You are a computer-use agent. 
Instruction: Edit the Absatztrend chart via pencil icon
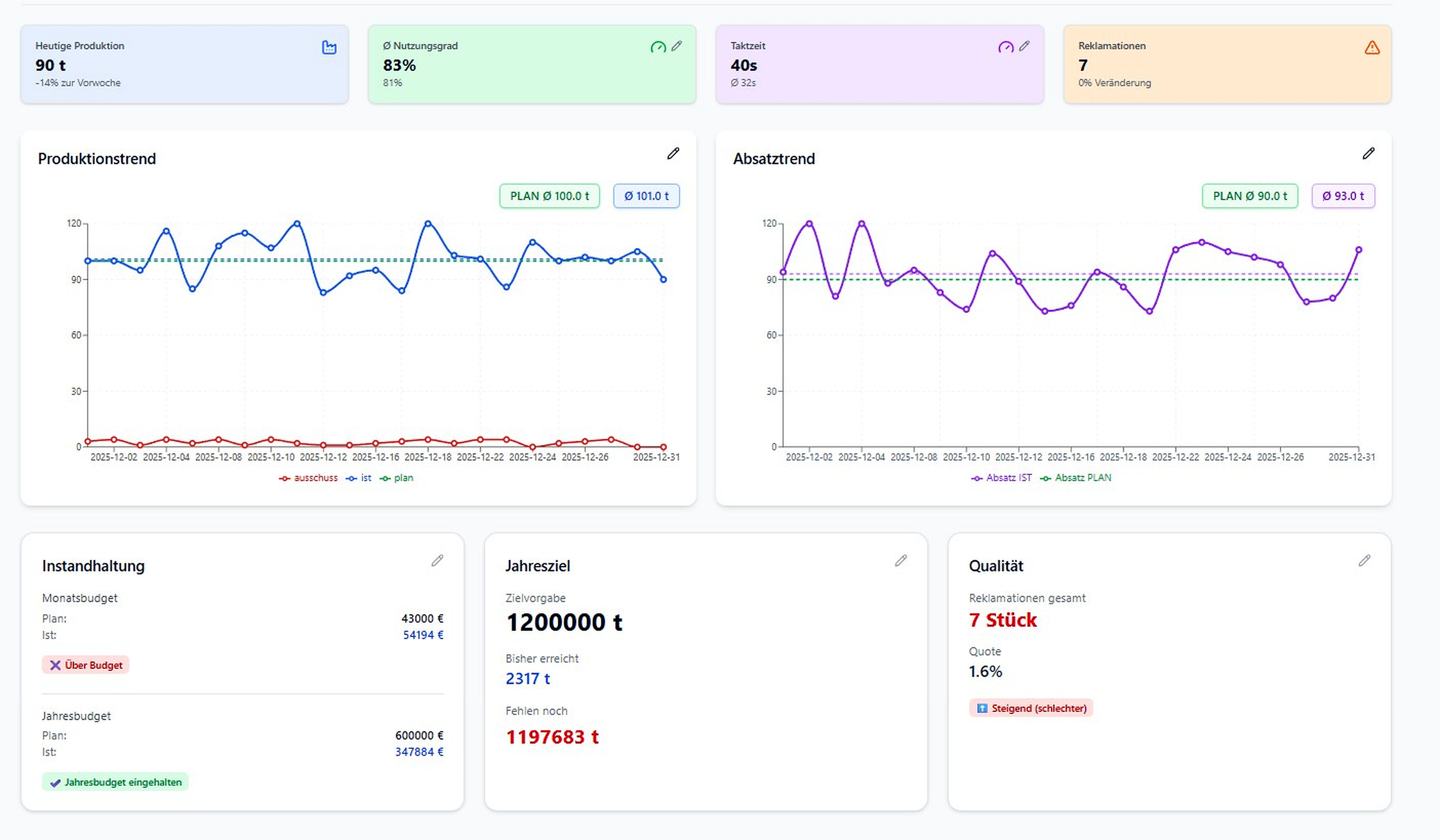pos(1368,153)
